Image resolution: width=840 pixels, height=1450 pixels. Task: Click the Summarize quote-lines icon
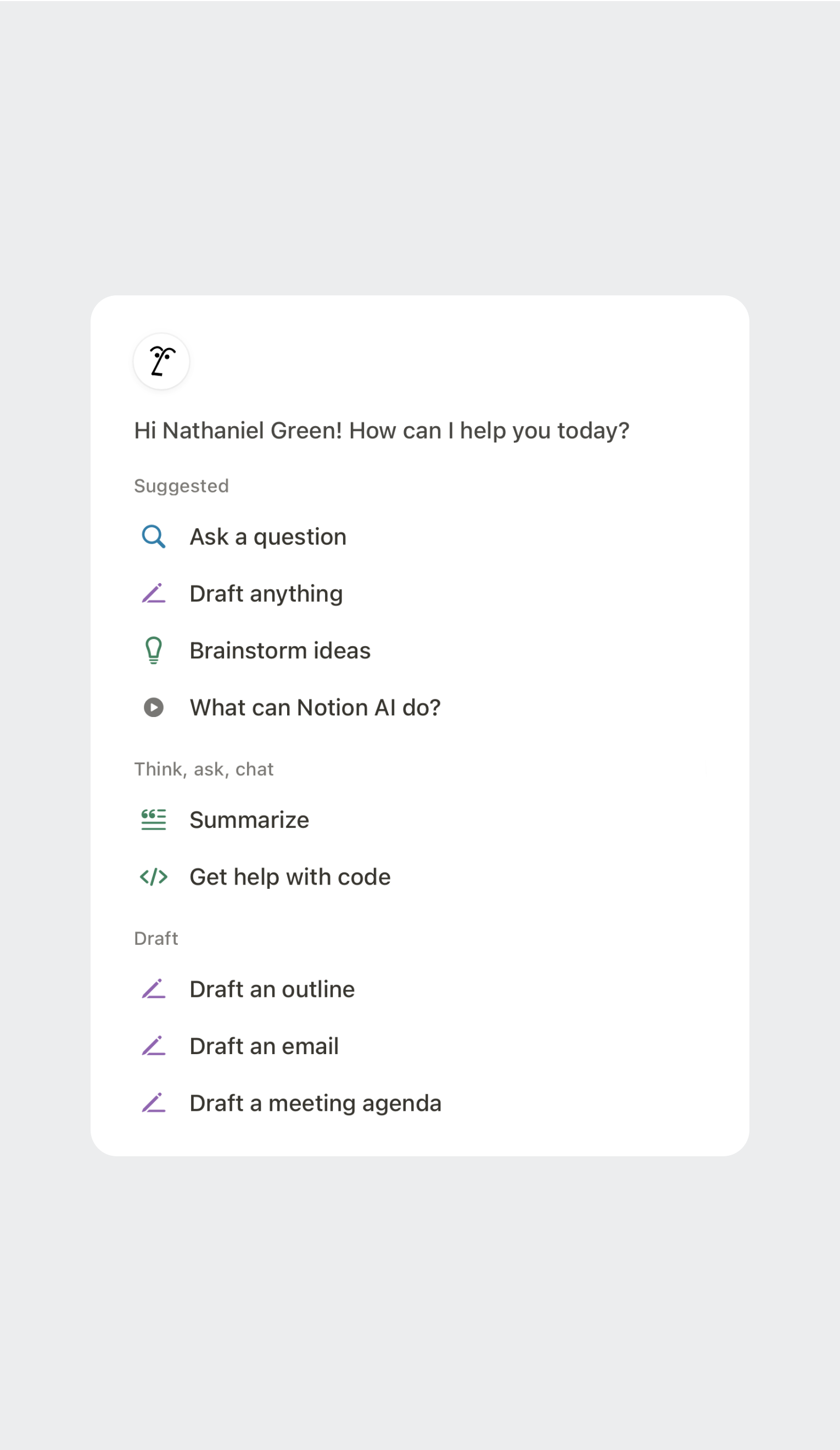point(154,819)
